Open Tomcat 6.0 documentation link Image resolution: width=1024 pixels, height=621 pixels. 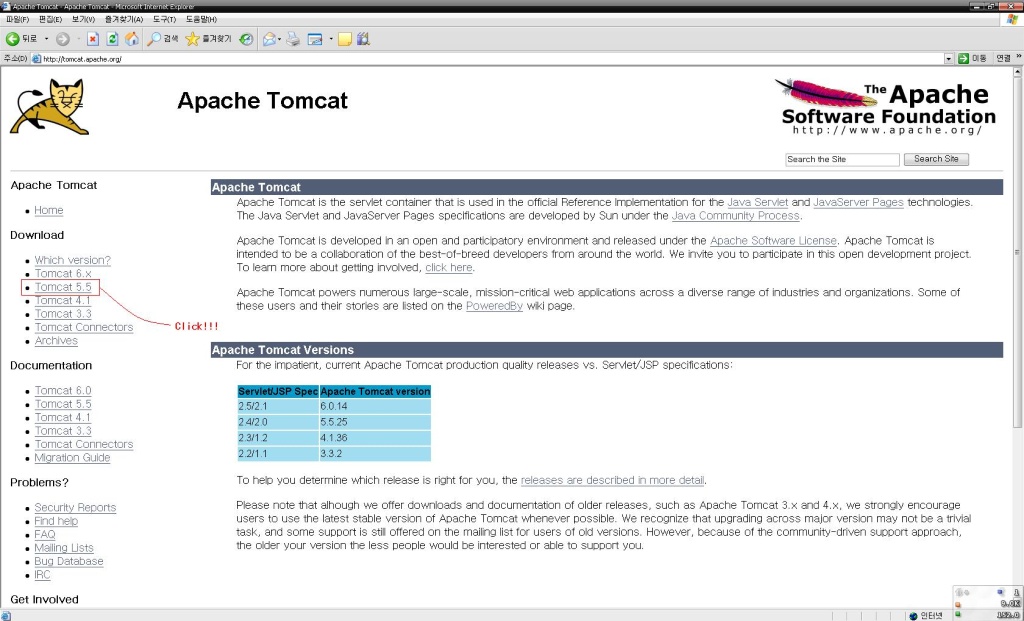(x=63, y=390)
